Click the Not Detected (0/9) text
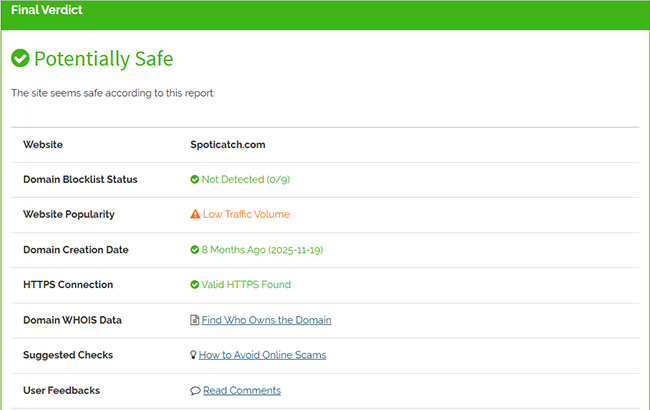This screenshot has width=650, height=410. 246,180
